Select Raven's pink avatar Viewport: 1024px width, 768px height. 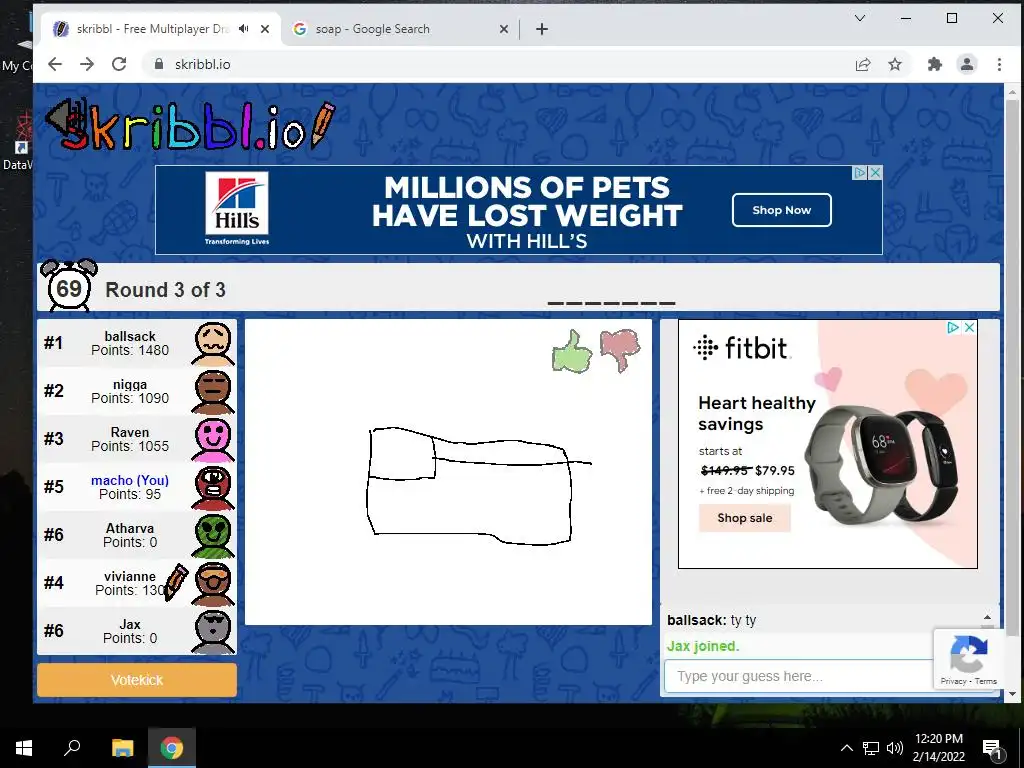[x=213, y=439]
